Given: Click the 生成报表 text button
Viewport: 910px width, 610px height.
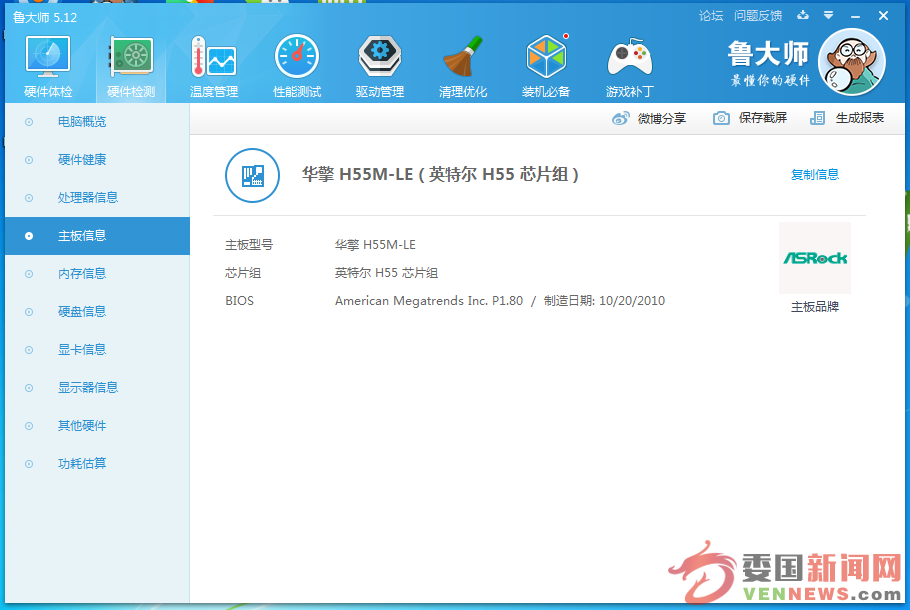Looking at the screenshot, I should (x=860, y=118).
